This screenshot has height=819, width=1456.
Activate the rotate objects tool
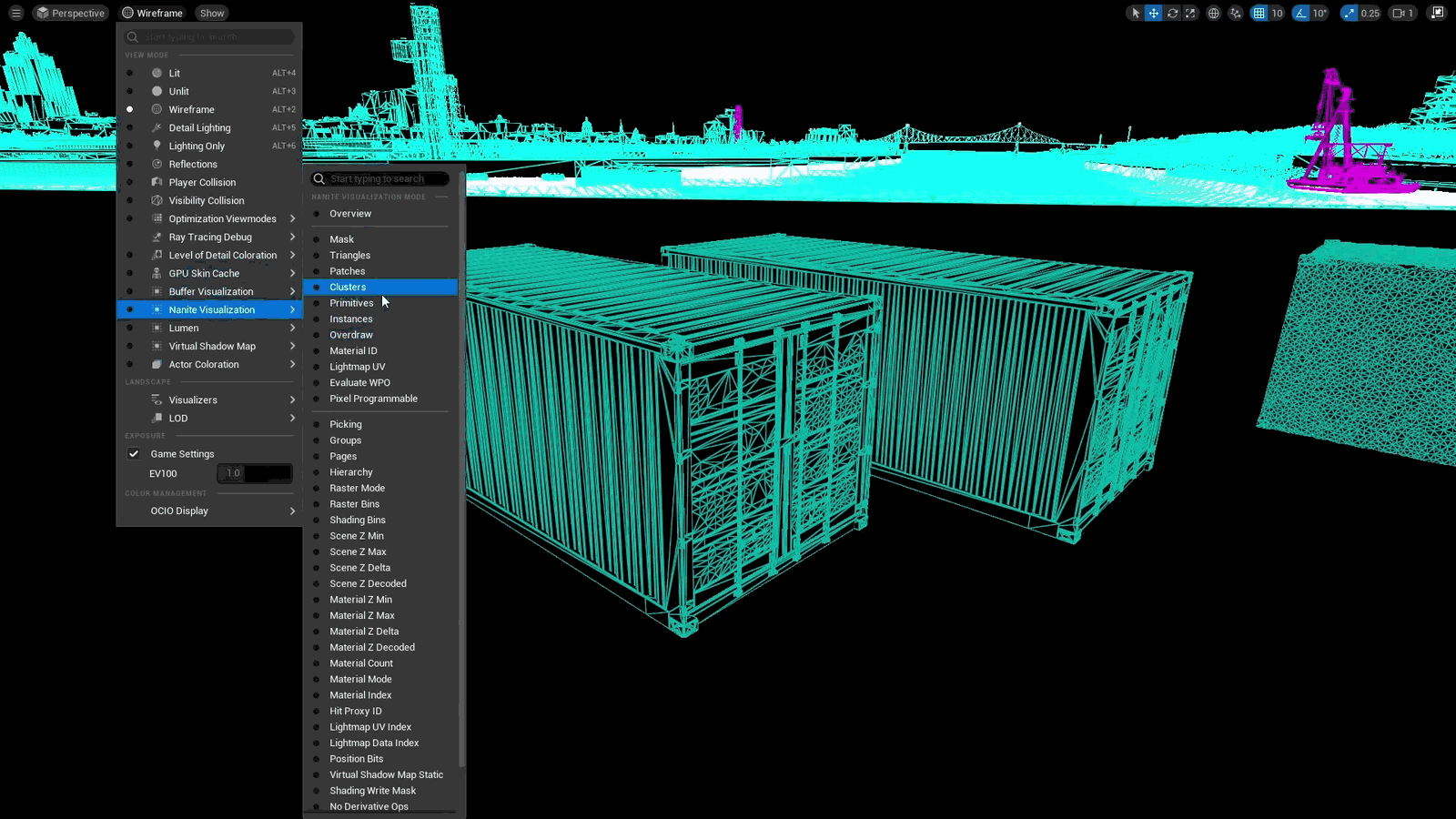point(1172,13)
